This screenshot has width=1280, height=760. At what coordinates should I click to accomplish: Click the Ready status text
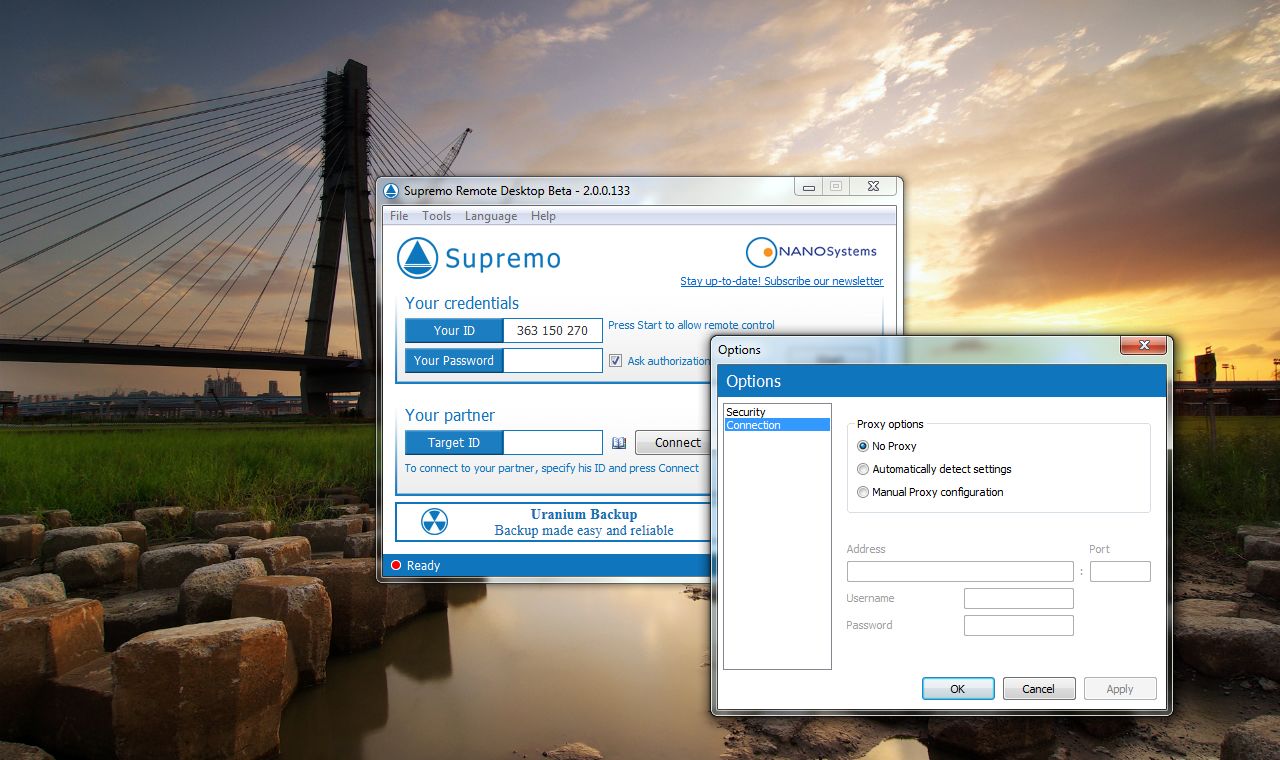click(x=423, y=566)
